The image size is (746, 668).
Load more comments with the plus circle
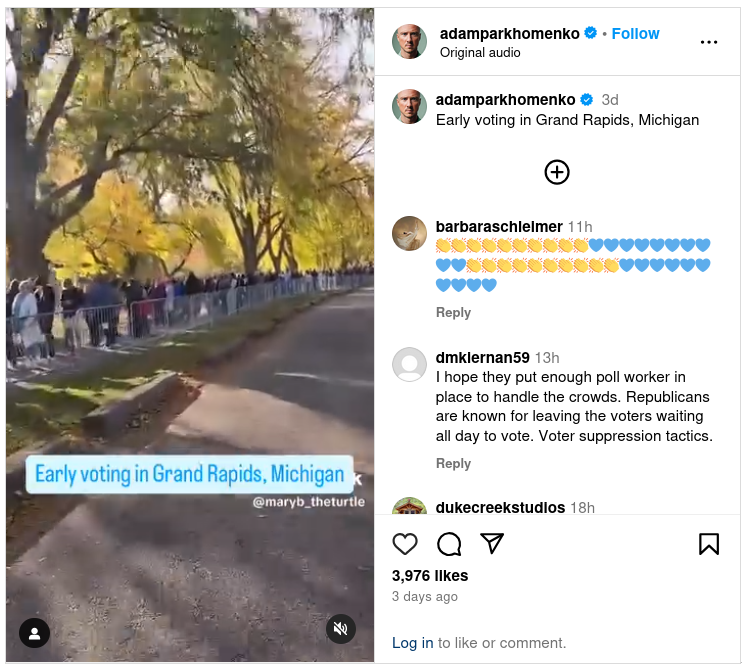click(x=557, y=172)
